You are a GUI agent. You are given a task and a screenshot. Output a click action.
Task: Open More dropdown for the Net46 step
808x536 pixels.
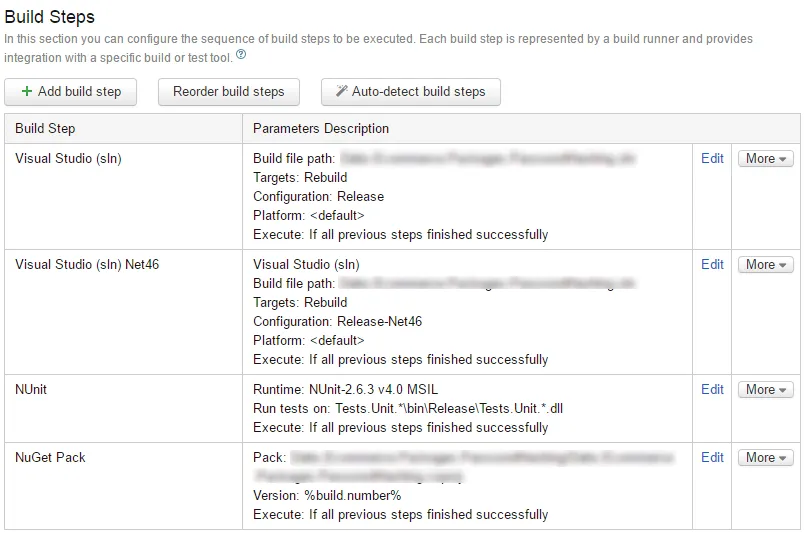click(x=765, y=264)
